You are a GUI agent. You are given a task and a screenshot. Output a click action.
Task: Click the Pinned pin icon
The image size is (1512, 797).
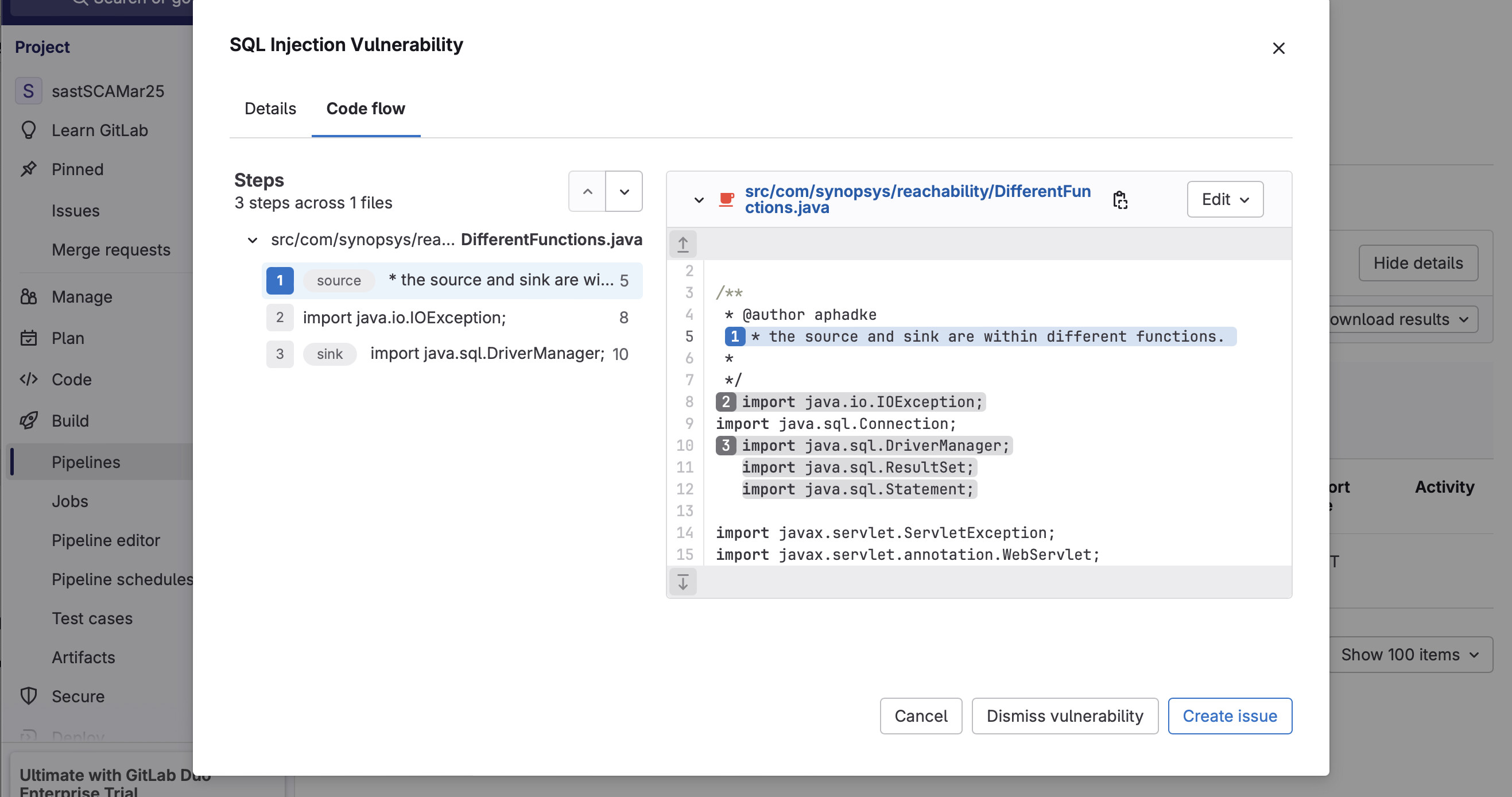[29, 169]
